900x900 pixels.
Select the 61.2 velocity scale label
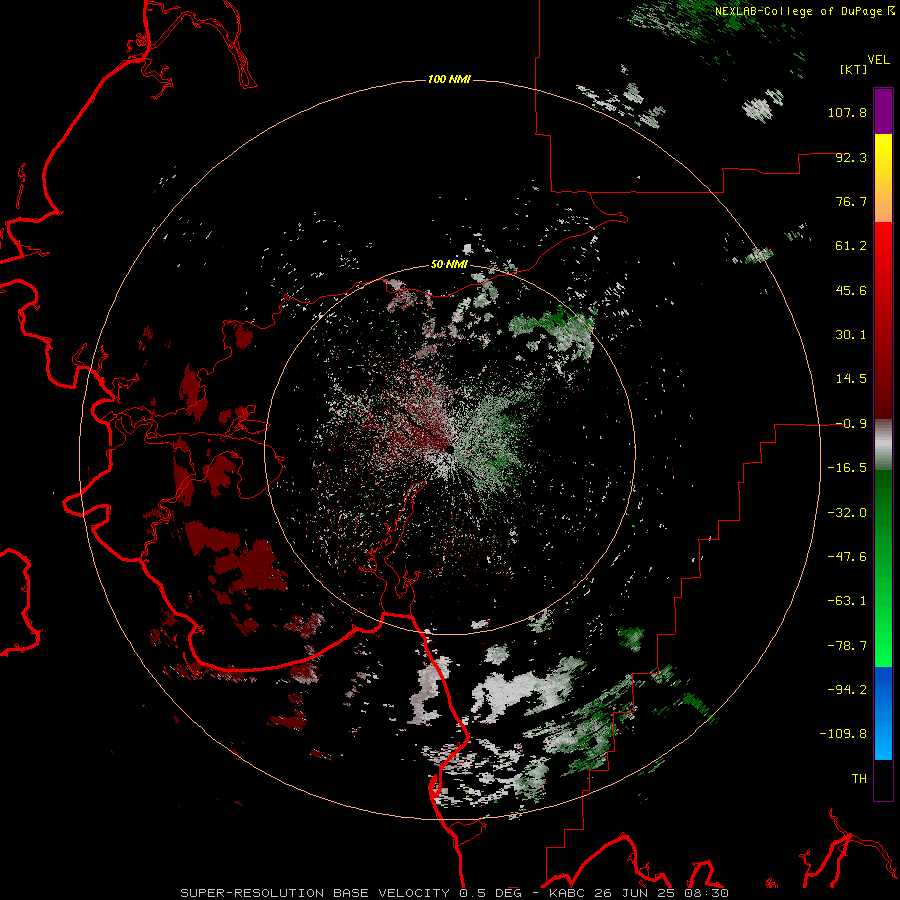click(851, 246)
